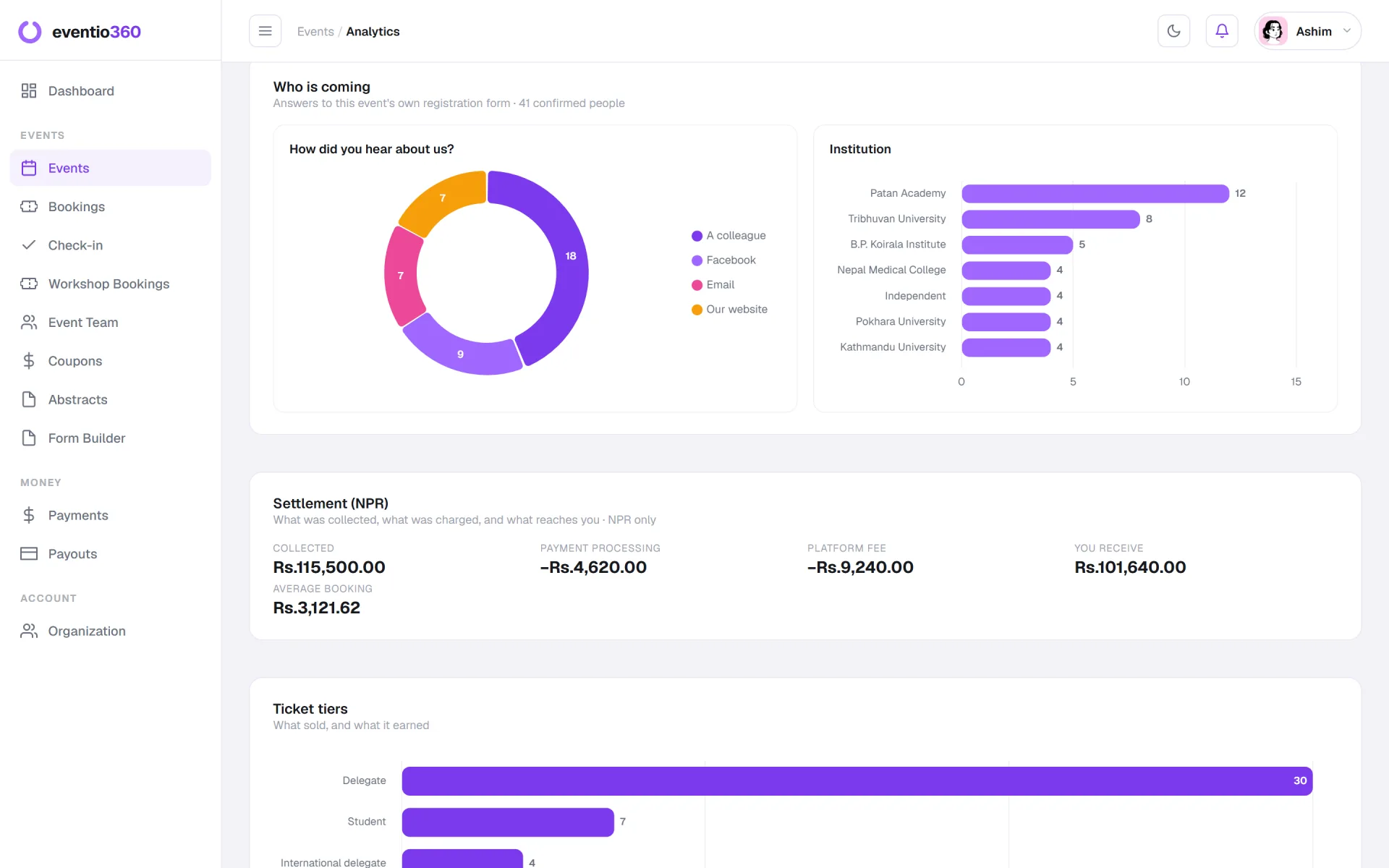Open Dashboard in the sidebar
This screenshot has height=868, width=1389.
110,90
